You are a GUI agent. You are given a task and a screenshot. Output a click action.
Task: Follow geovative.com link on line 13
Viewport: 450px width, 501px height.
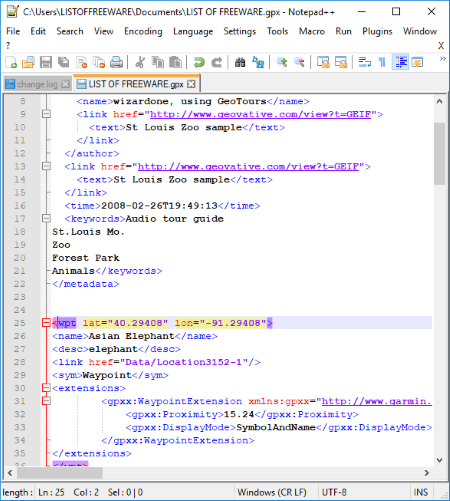[x=248, y=166]
